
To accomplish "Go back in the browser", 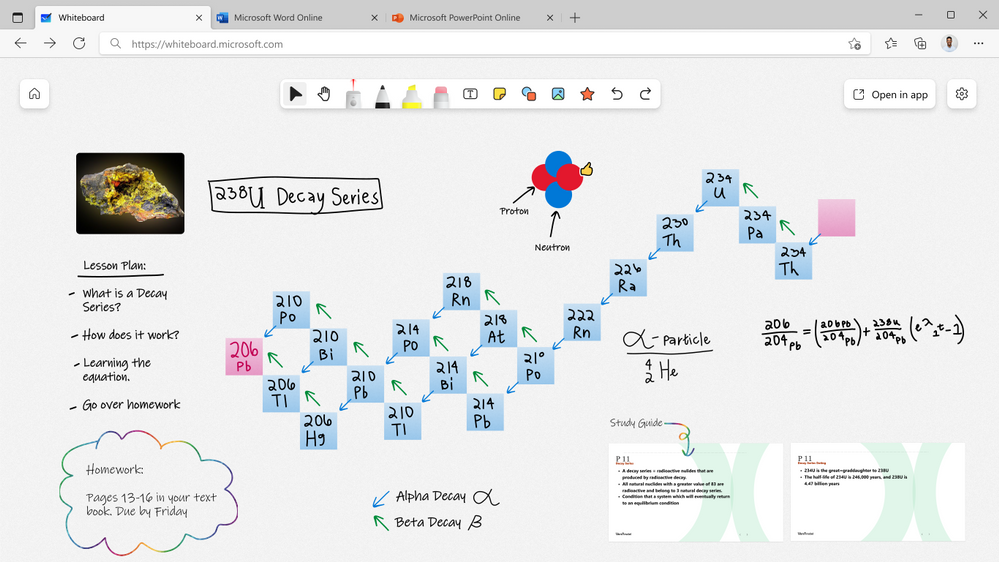I will (20, 43).
